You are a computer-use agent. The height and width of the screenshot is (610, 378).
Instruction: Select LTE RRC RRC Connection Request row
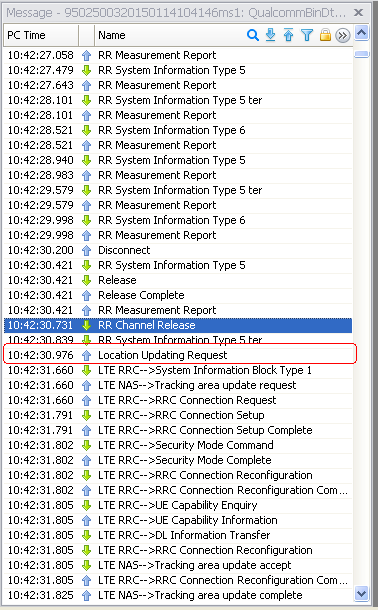pyautogui.click(x=178, y=400)
